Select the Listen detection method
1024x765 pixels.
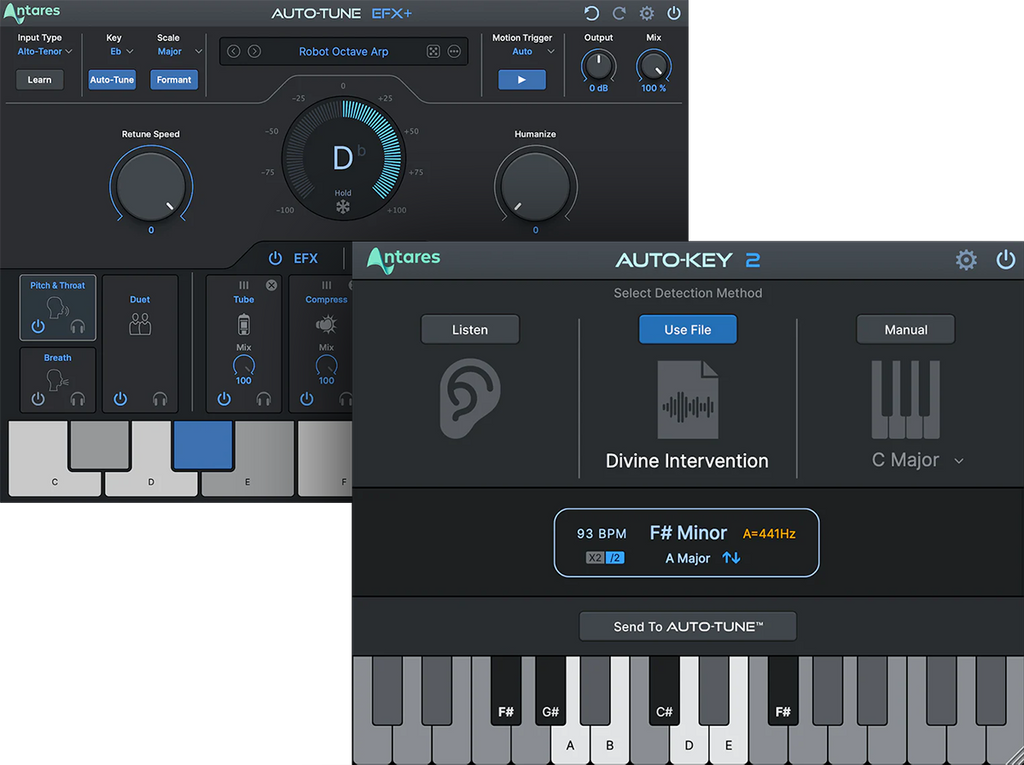click(x=470, y=329)
